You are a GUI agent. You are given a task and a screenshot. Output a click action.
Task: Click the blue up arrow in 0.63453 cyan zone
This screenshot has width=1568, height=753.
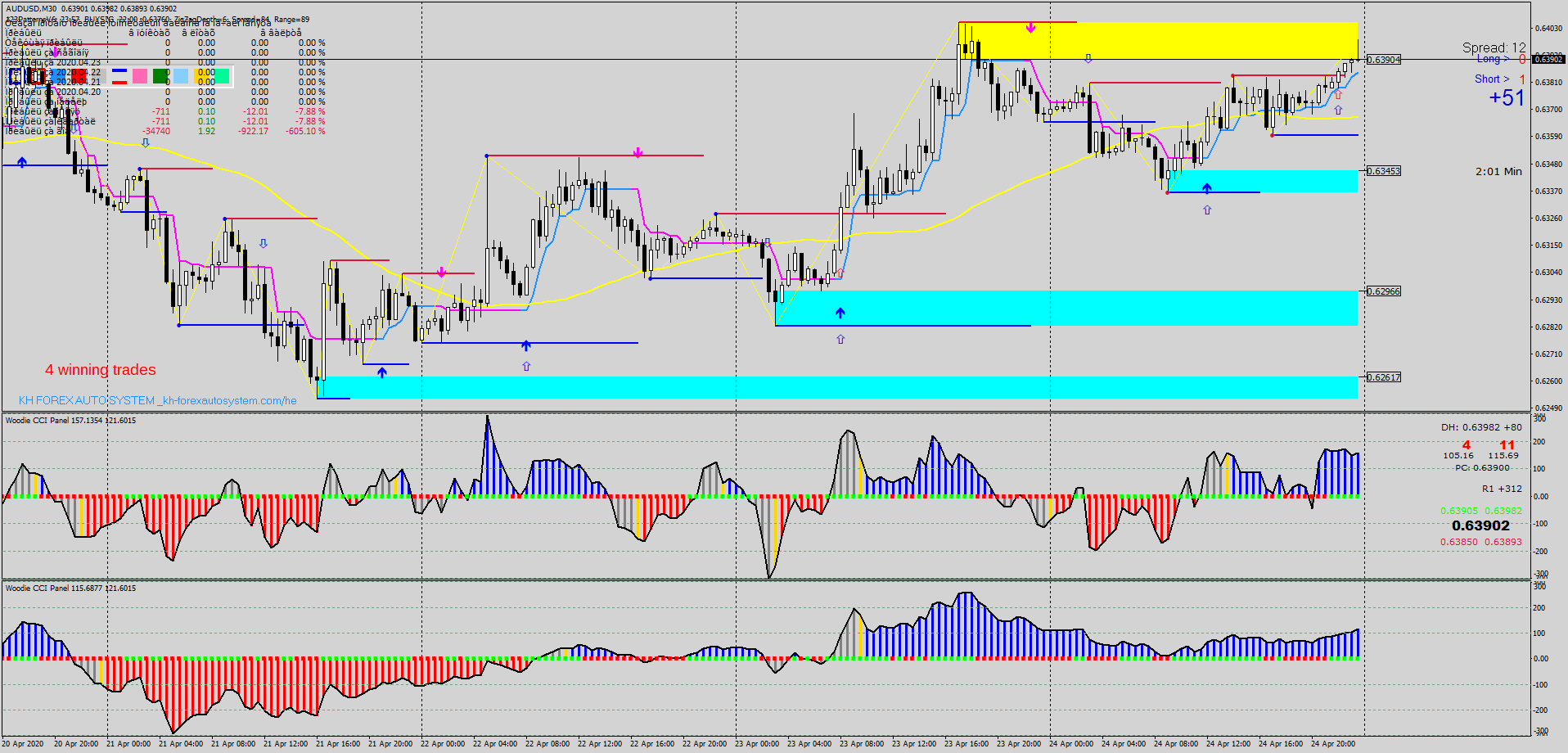pyautogui.click(x=1206, y=188)
